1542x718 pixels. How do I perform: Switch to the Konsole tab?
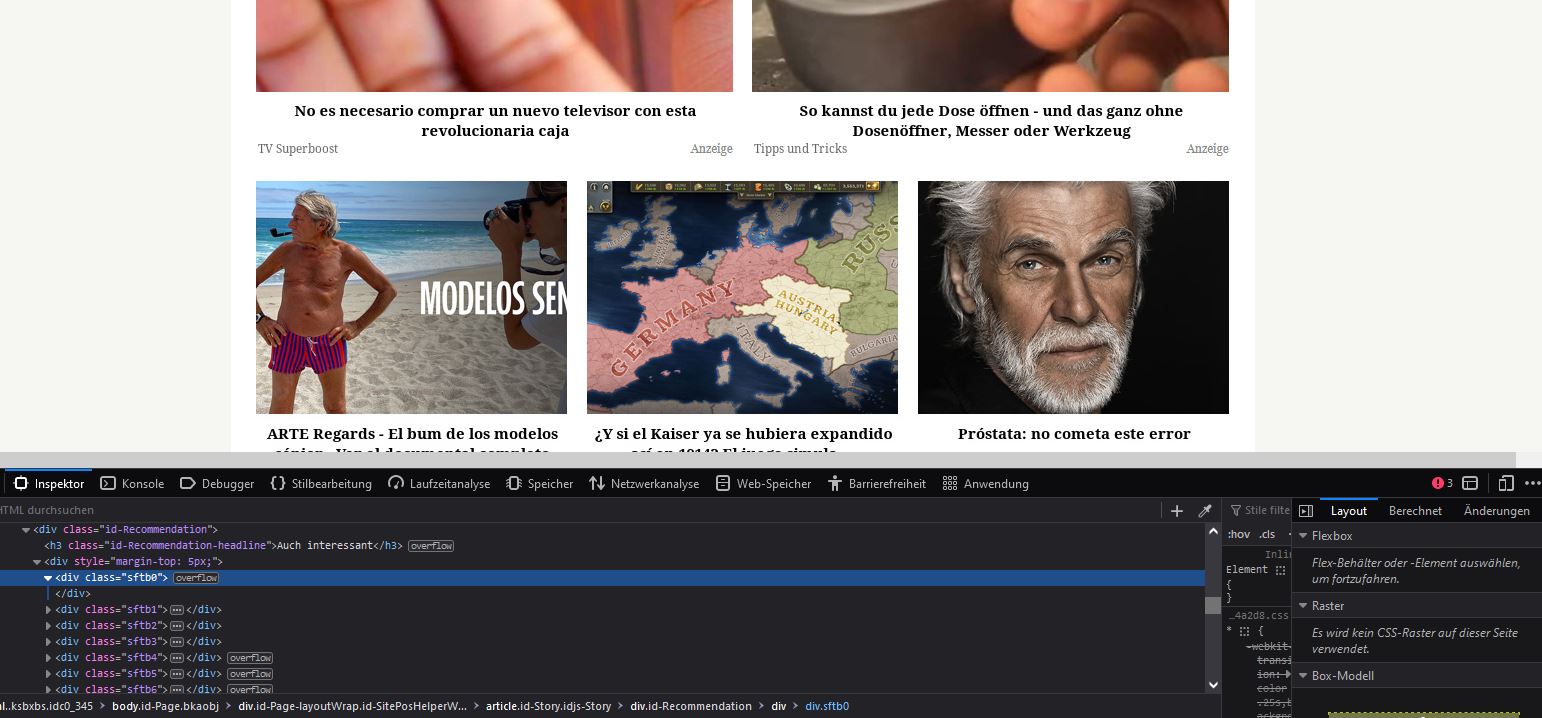[x=132, y=484]
